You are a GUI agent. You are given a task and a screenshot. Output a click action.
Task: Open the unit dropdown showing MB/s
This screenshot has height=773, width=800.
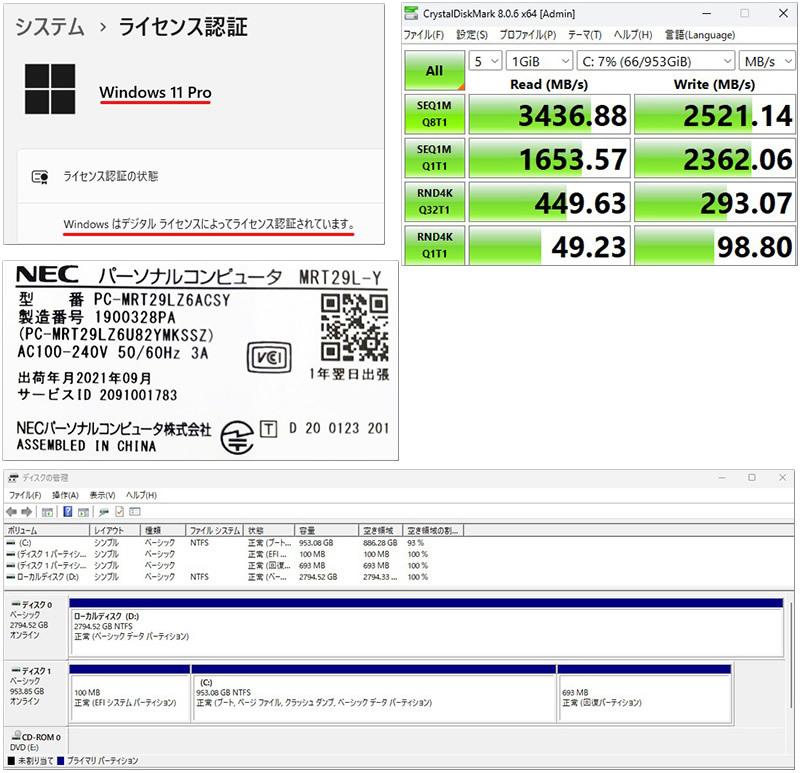coord(768,61)
